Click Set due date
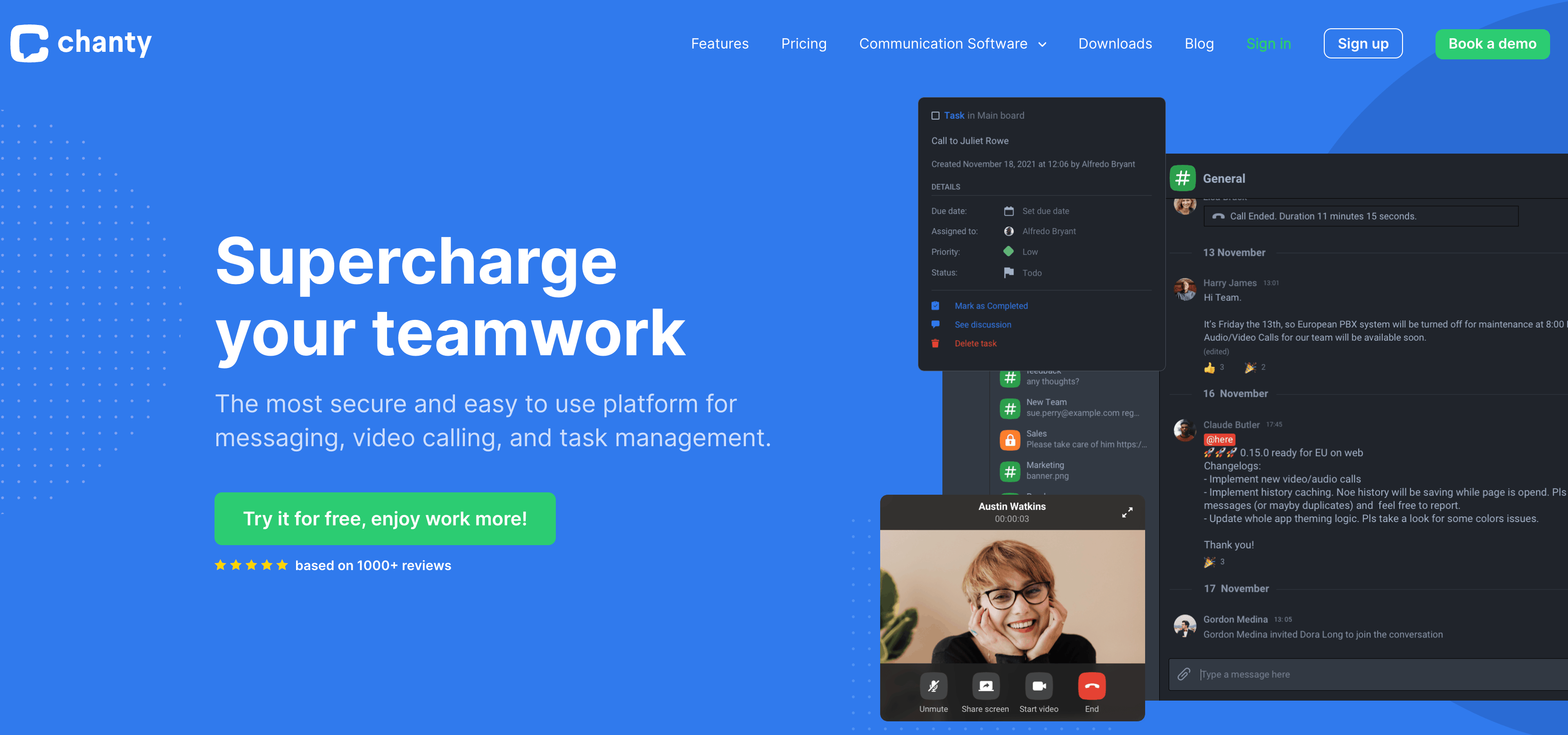 point(1045,211)
